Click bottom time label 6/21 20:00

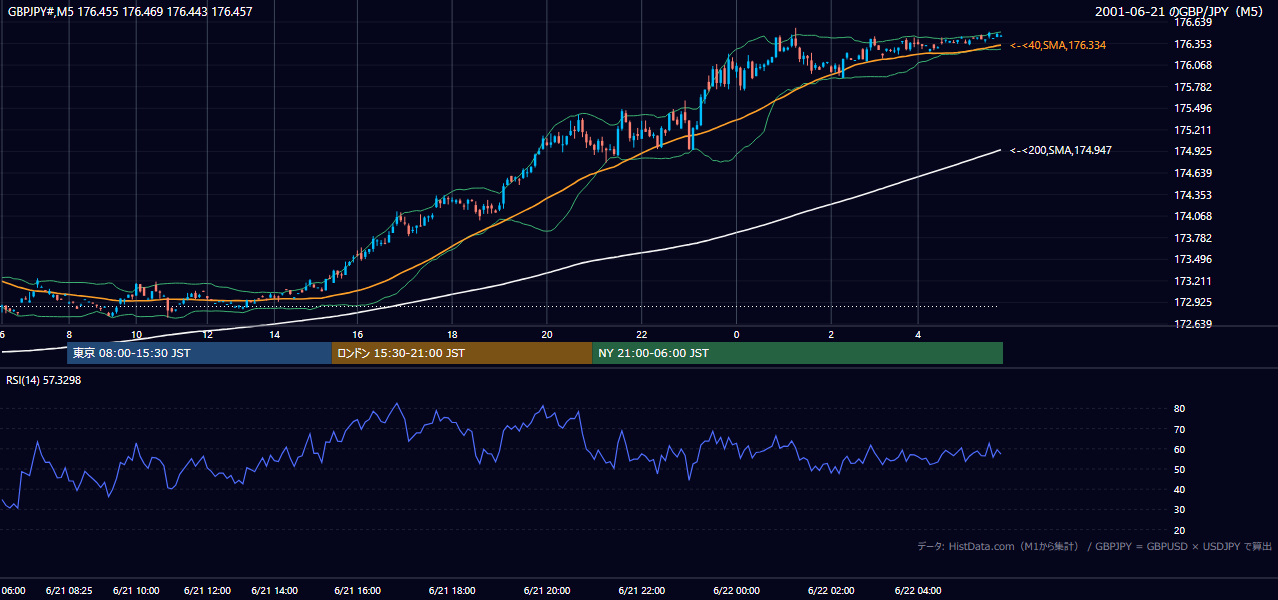(x=546, y=591)
